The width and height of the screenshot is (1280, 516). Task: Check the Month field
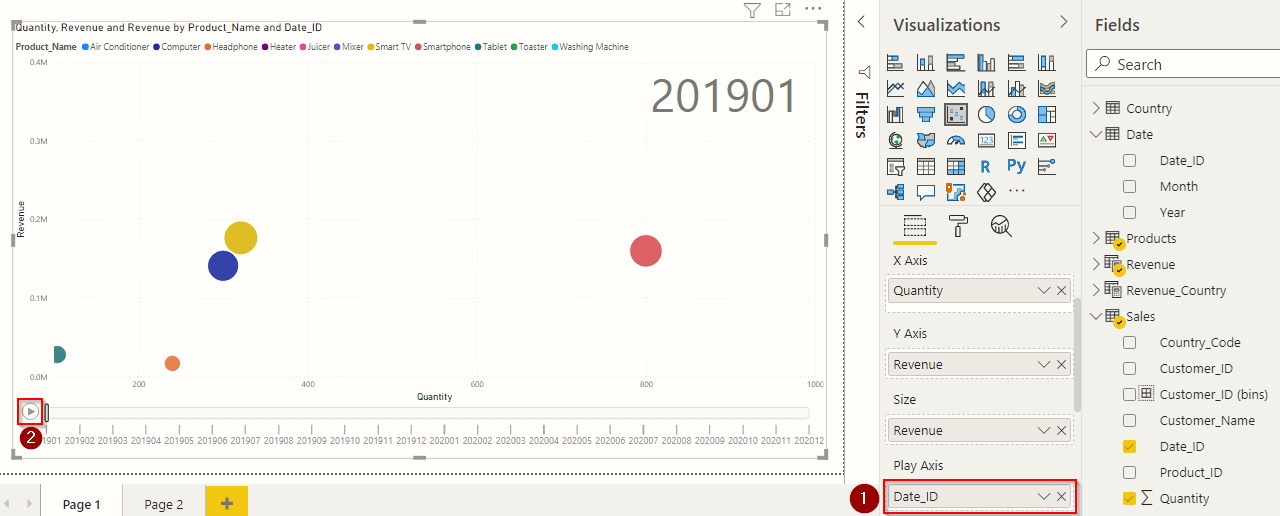tap(1129, 186)
